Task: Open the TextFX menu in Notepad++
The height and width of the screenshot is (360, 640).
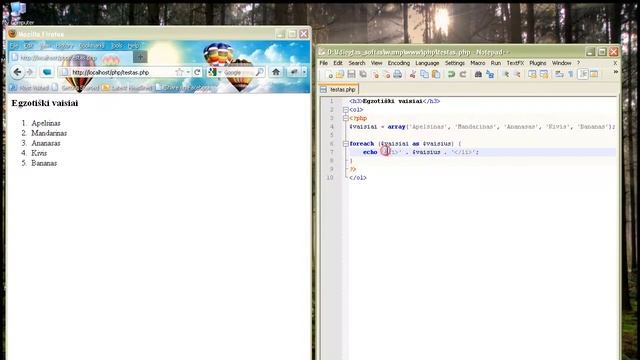Action: pos(515,63)
